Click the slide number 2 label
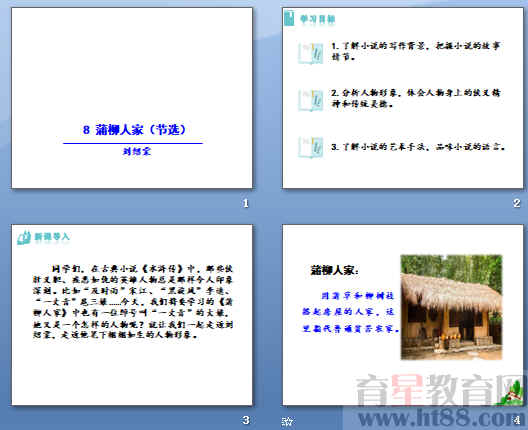The width and height of the screenshot is (528, 430). [x=517, y=203]
